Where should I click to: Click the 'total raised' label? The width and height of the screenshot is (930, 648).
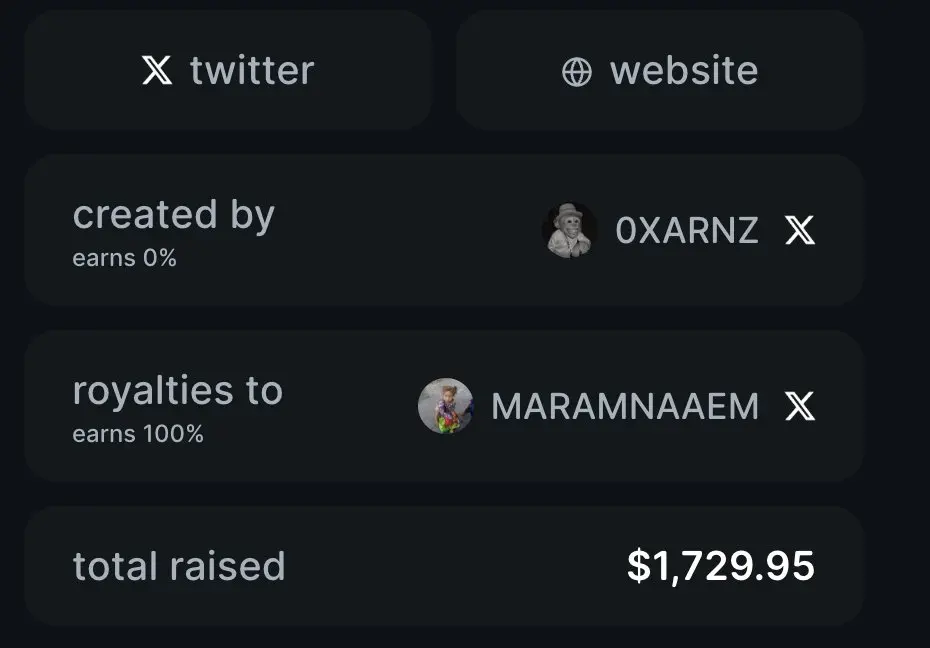(179, 566)
